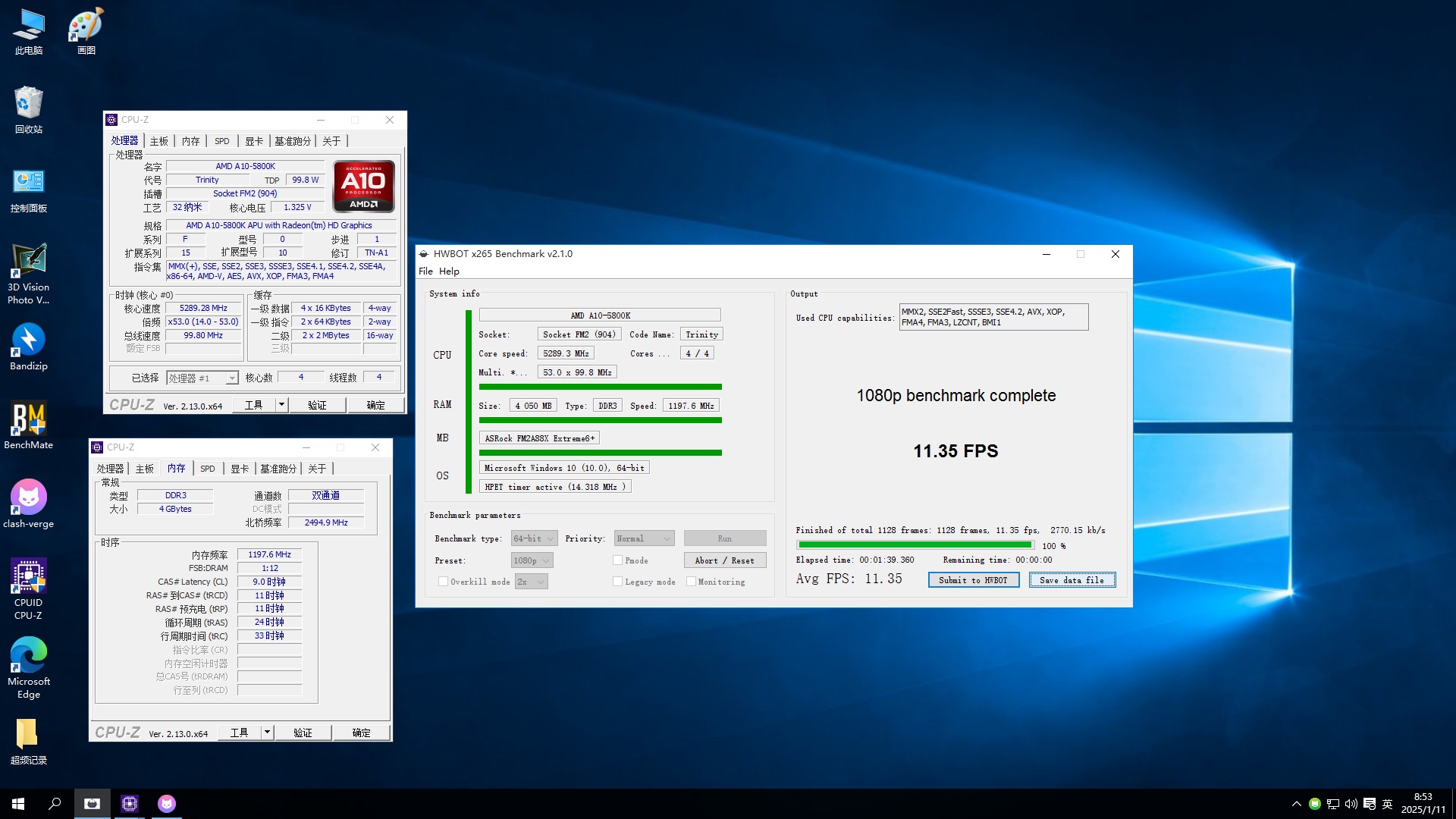Image resolution: width=1456 pixels, height=819 pixels.
Task: Open the Help menu in HWBOT
Action: [449, 271]
